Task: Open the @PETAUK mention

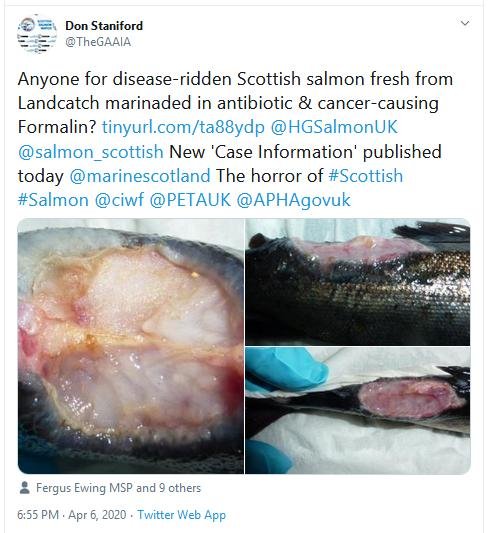Action: [190, 200]
